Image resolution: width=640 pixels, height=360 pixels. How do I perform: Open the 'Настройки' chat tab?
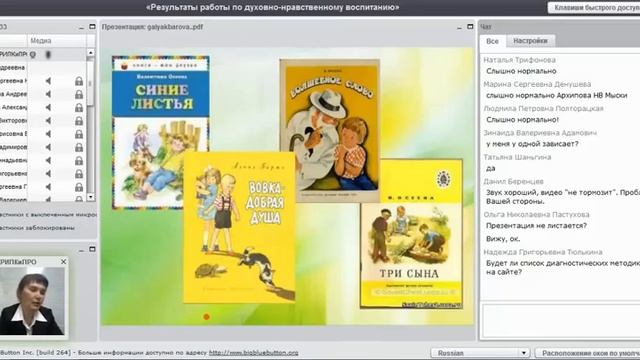click(x=530, y=41)
